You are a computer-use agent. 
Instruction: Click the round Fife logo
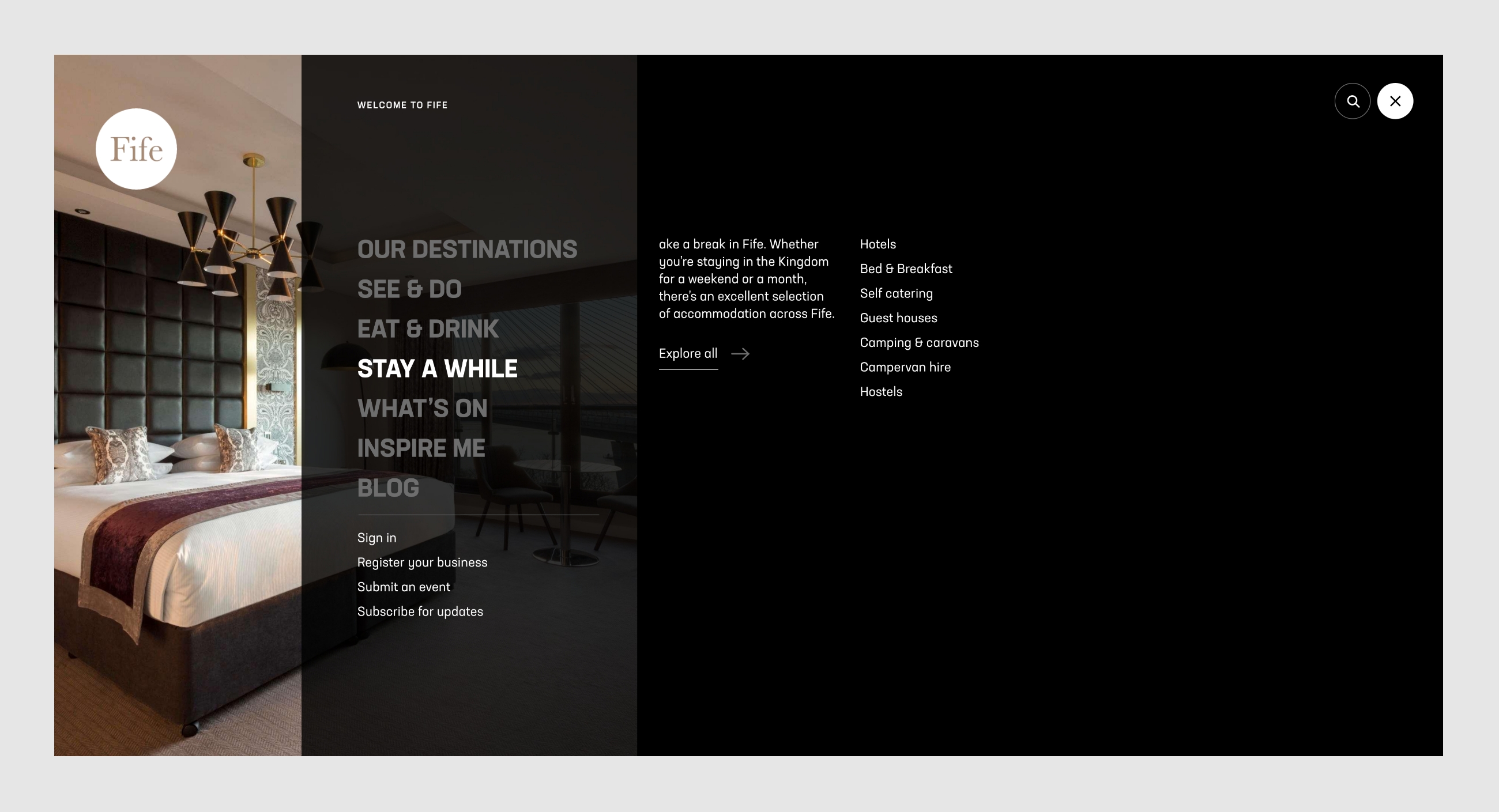coord(136,149)
